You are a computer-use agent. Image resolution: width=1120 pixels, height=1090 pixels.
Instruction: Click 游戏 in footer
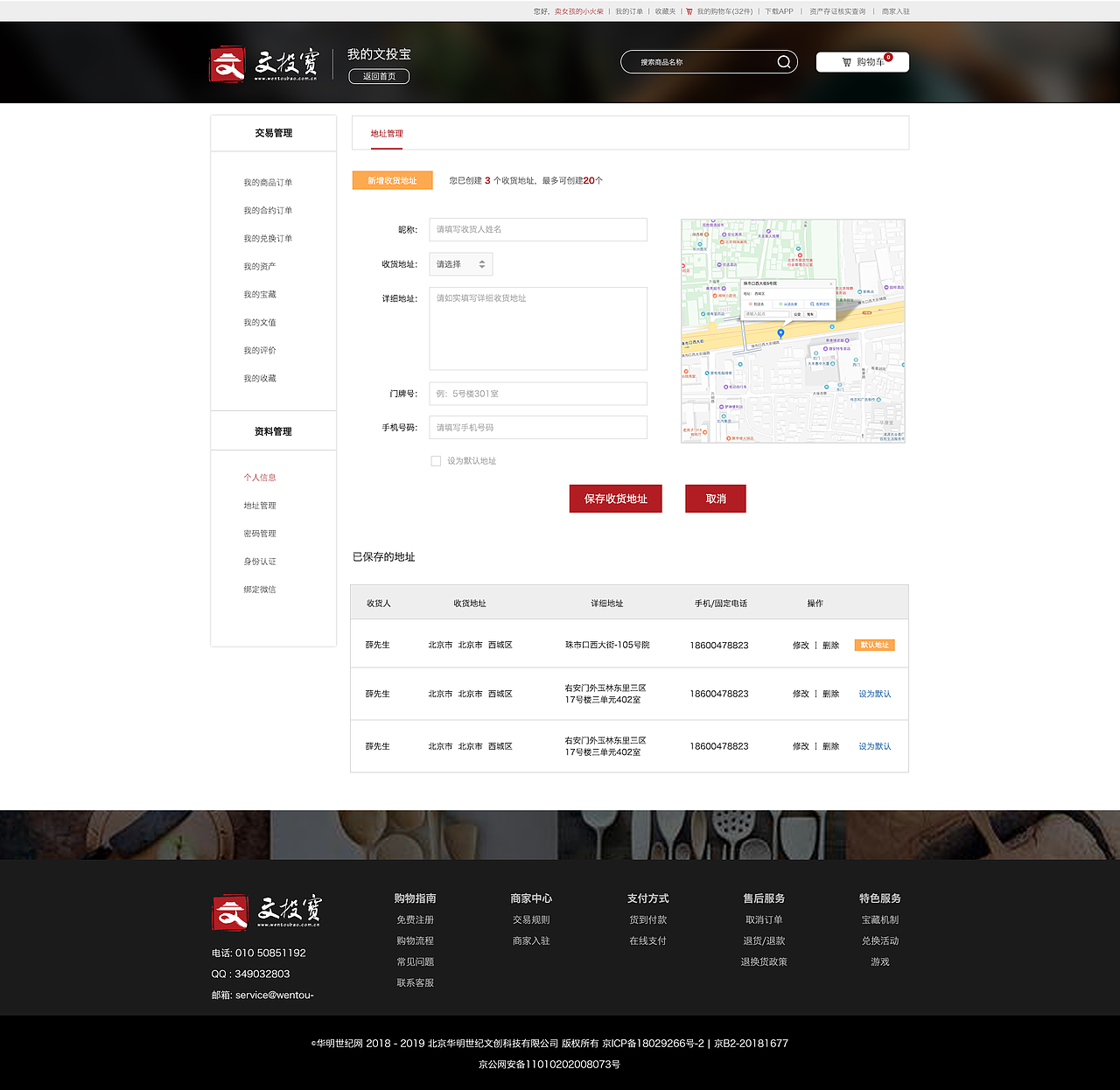(880, 962)
